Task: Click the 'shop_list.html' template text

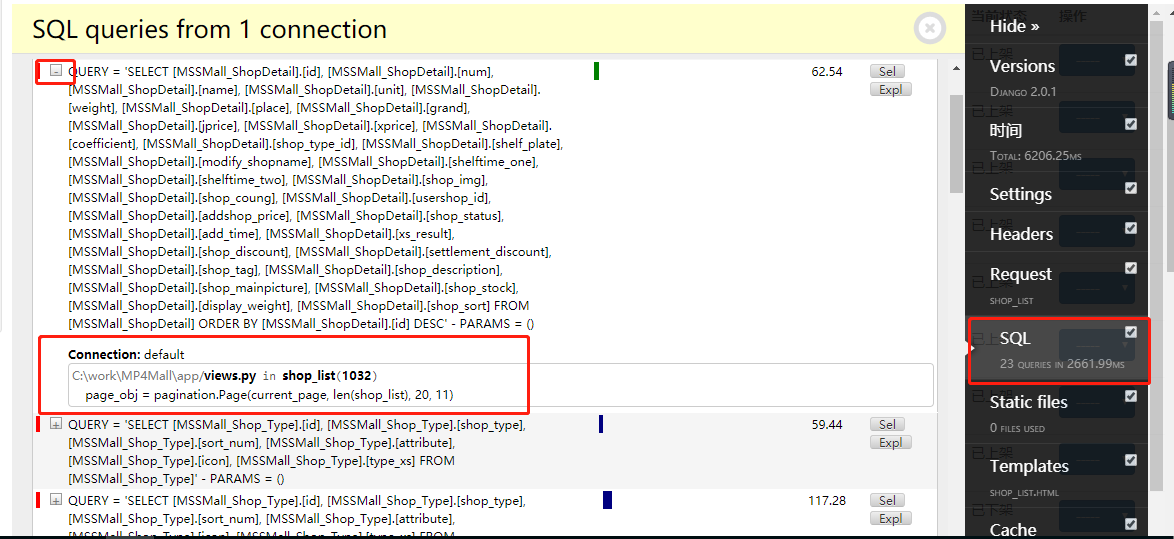Action: [x=1024, y=493]
